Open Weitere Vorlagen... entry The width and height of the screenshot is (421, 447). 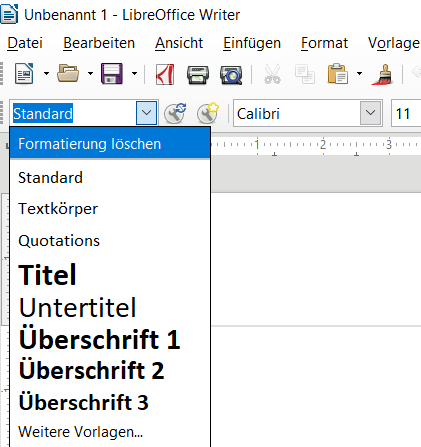(x=110, y=432)
